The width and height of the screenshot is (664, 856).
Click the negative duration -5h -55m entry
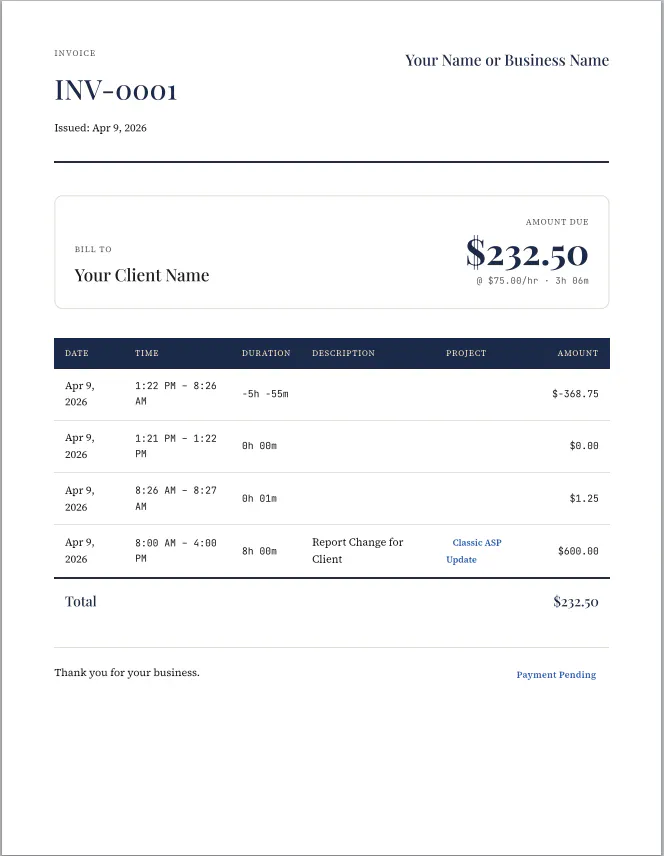coord(265,394)
